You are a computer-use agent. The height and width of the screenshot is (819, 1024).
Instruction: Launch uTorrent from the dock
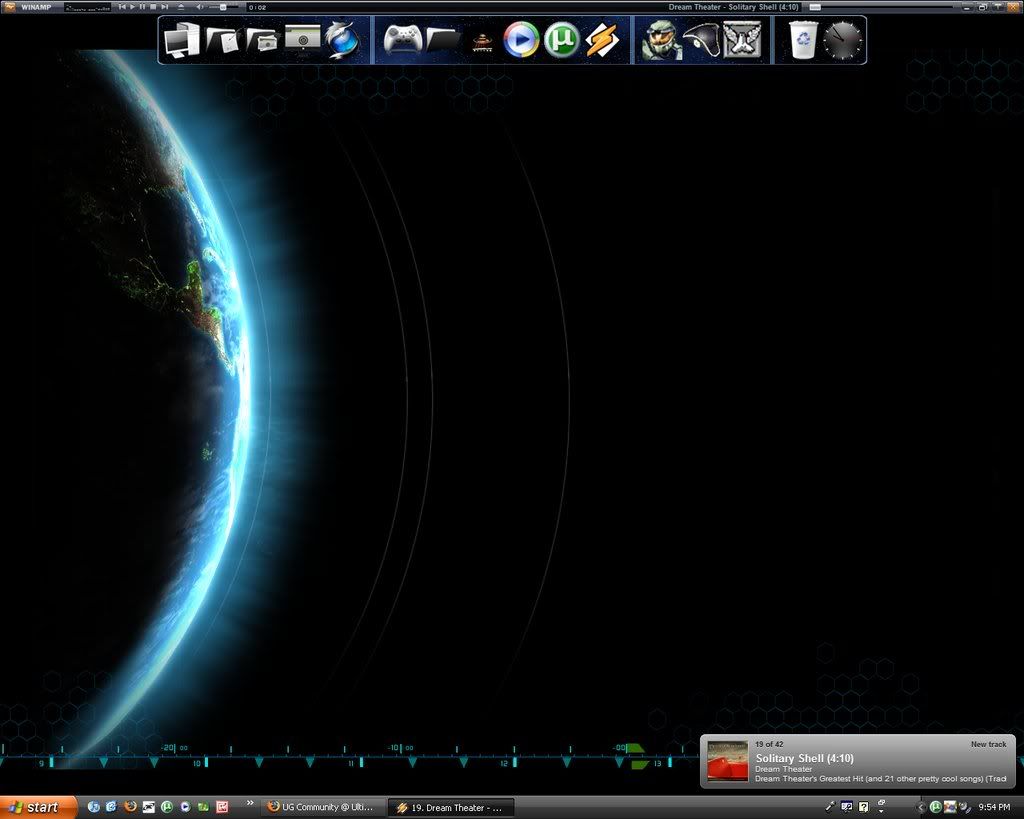562,40
